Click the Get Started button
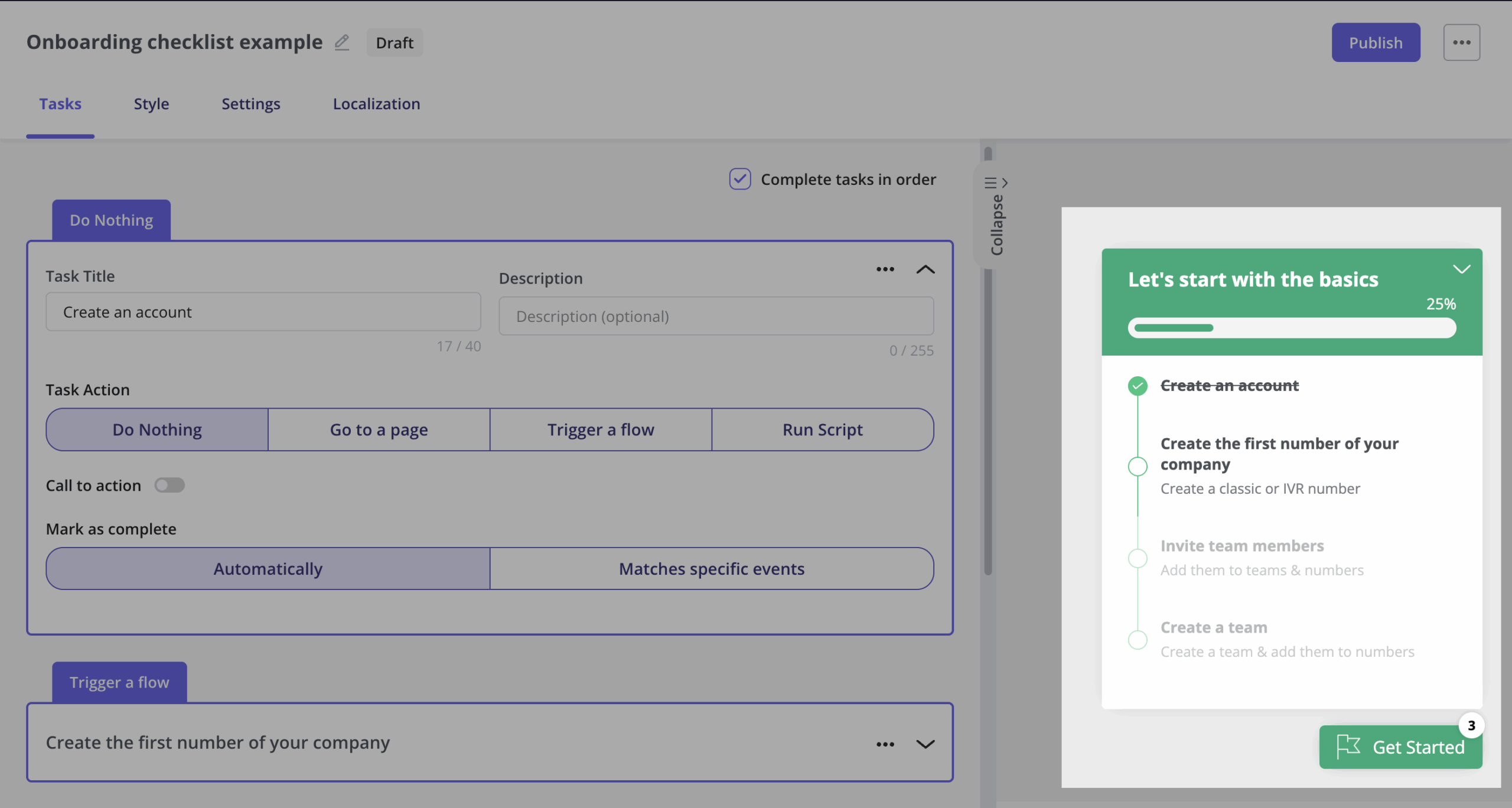1512x808 pixels. tap(1401, 747)
